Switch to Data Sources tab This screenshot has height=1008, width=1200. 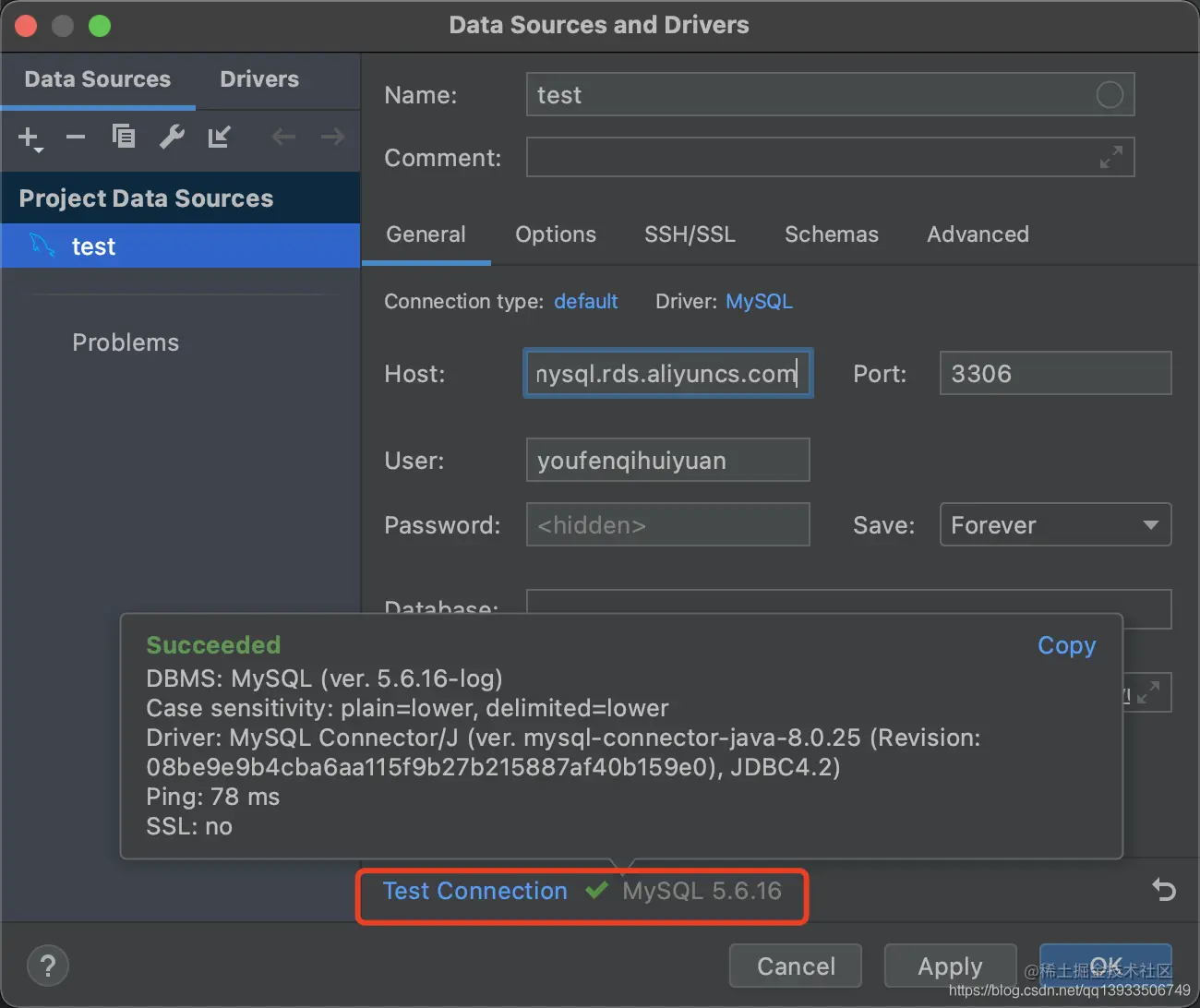pos(98,79)
